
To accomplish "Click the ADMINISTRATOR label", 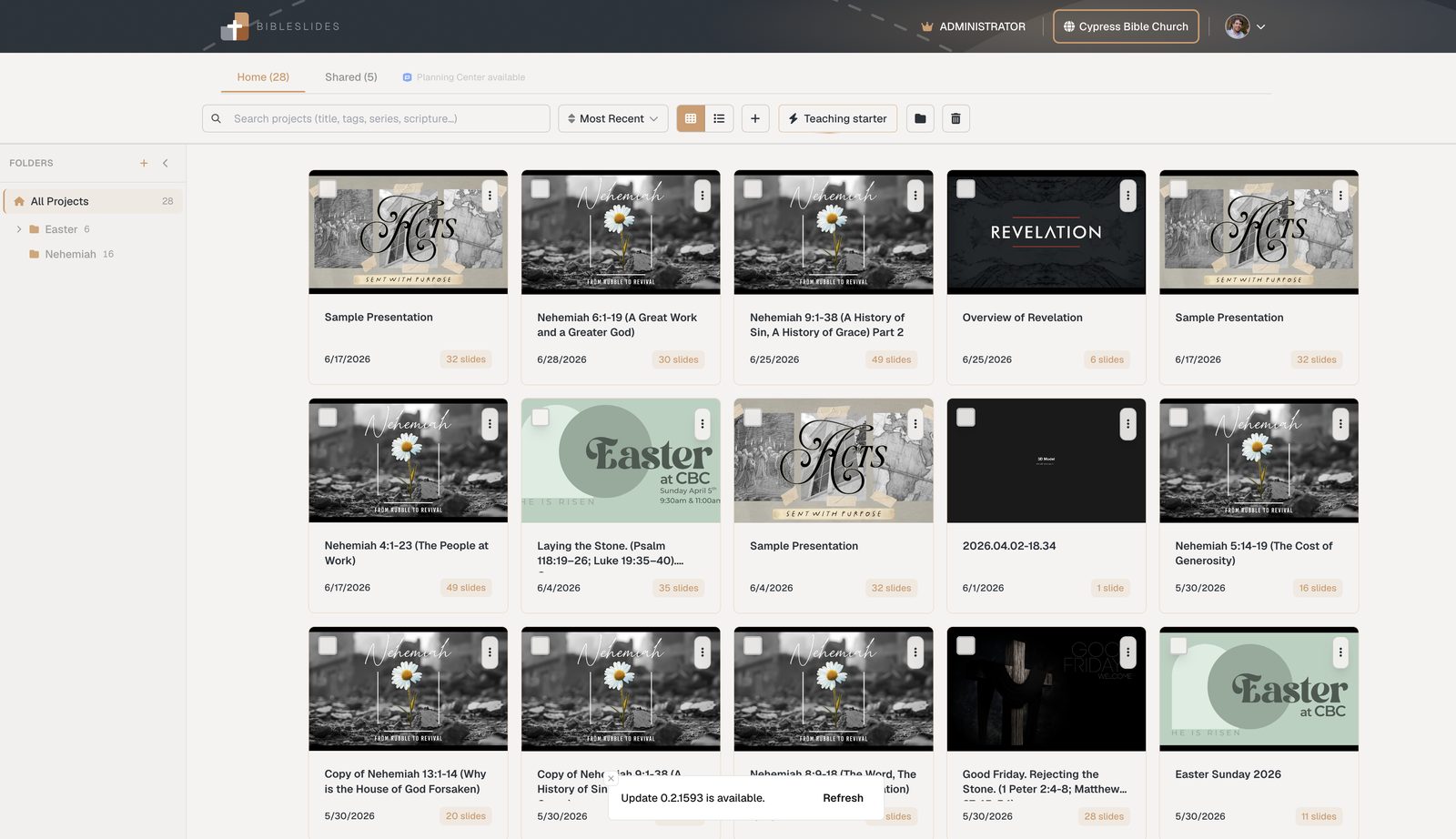I will click(983, 26).
